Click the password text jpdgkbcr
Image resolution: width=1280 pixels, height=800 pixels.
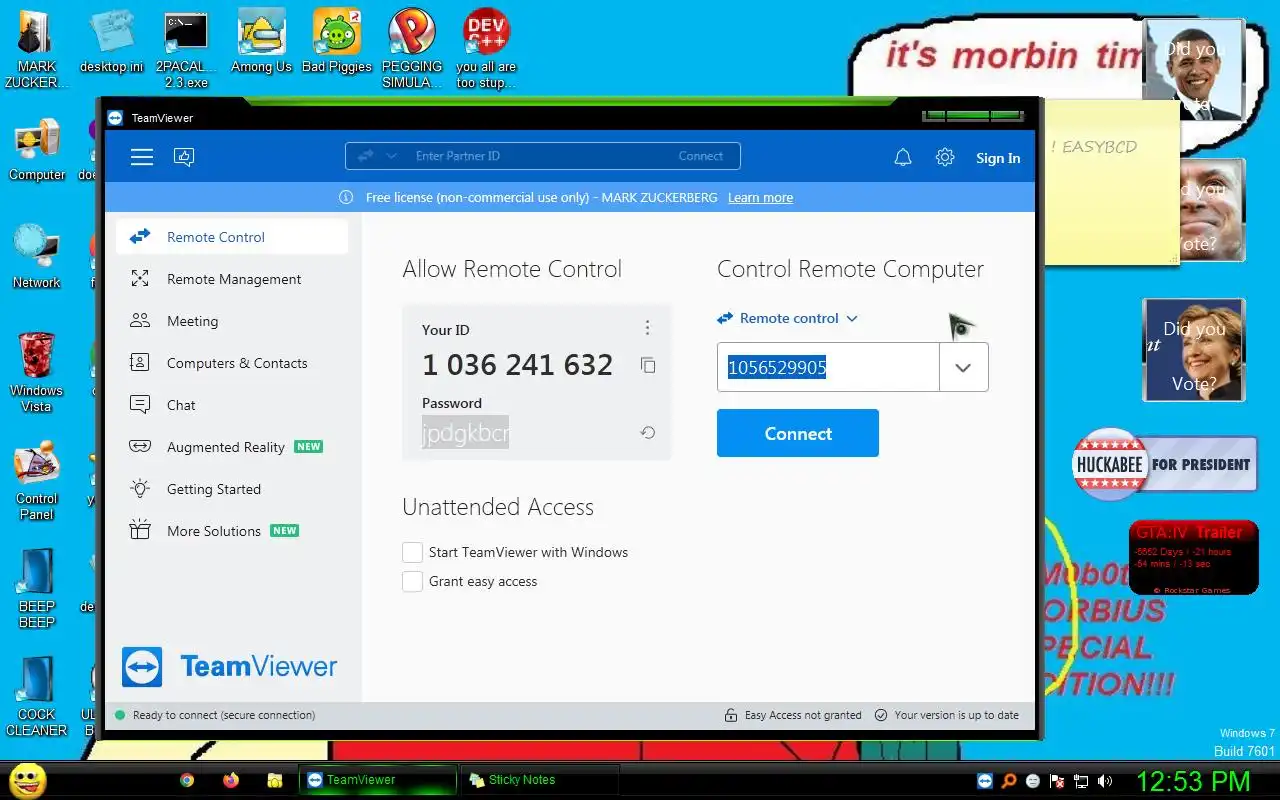465,433
